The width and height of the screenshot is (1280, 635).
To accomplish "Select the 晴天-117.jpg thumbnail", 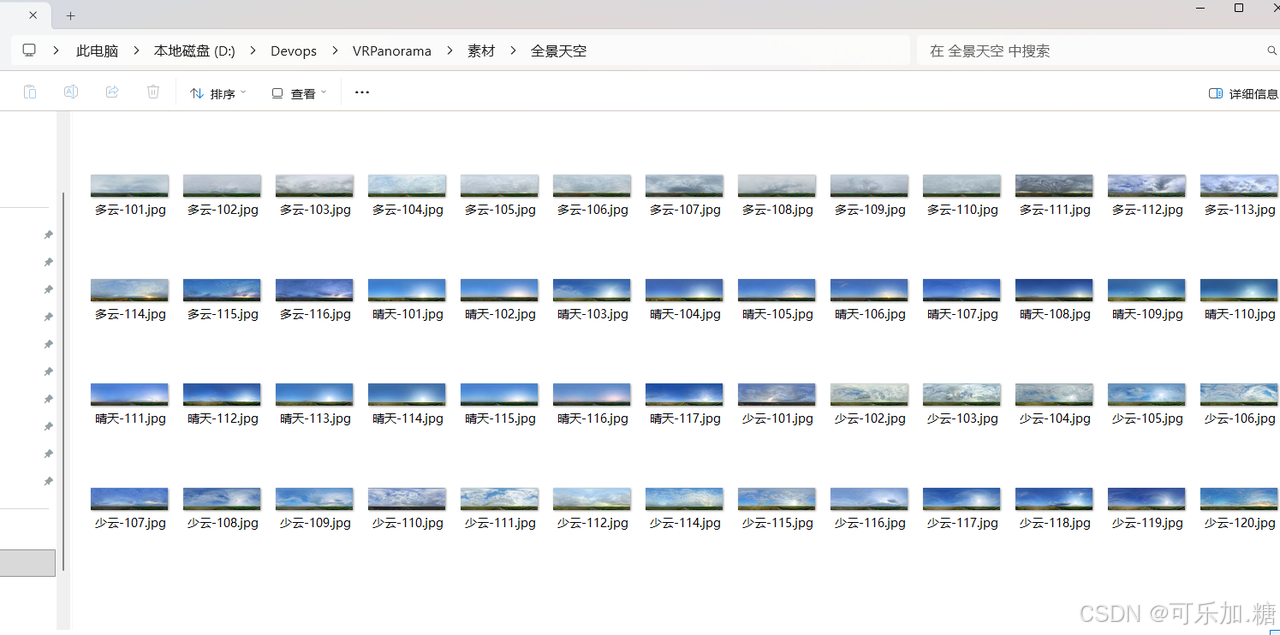I will click(685, 394).
